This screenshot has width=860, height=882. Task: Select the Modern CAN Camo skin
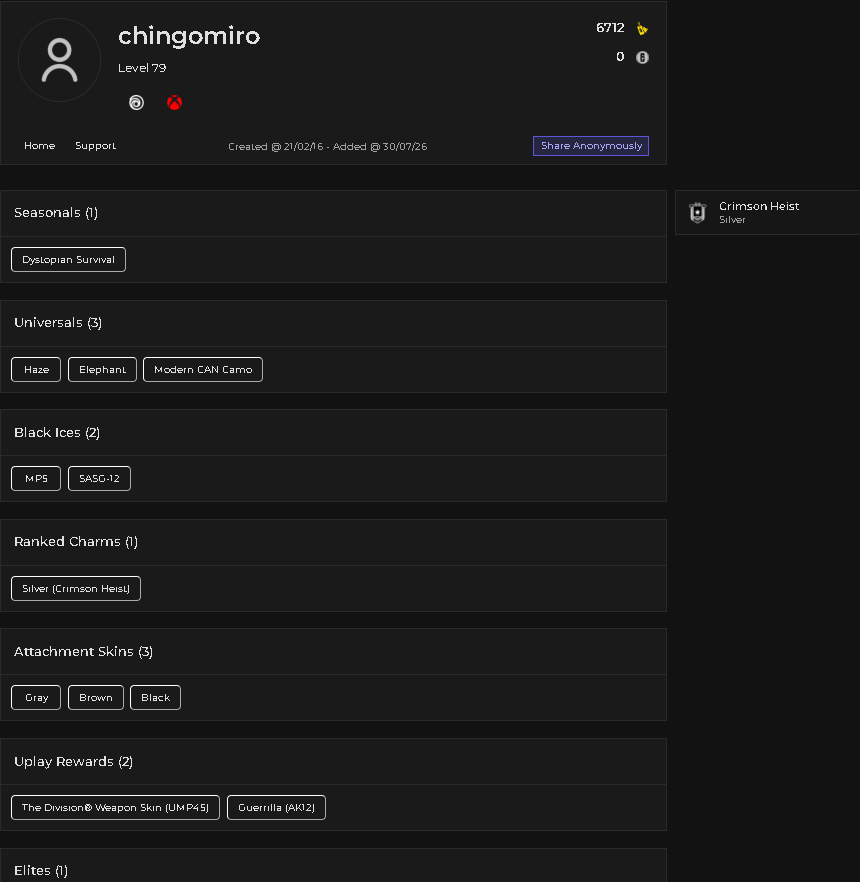coord(203,370)
